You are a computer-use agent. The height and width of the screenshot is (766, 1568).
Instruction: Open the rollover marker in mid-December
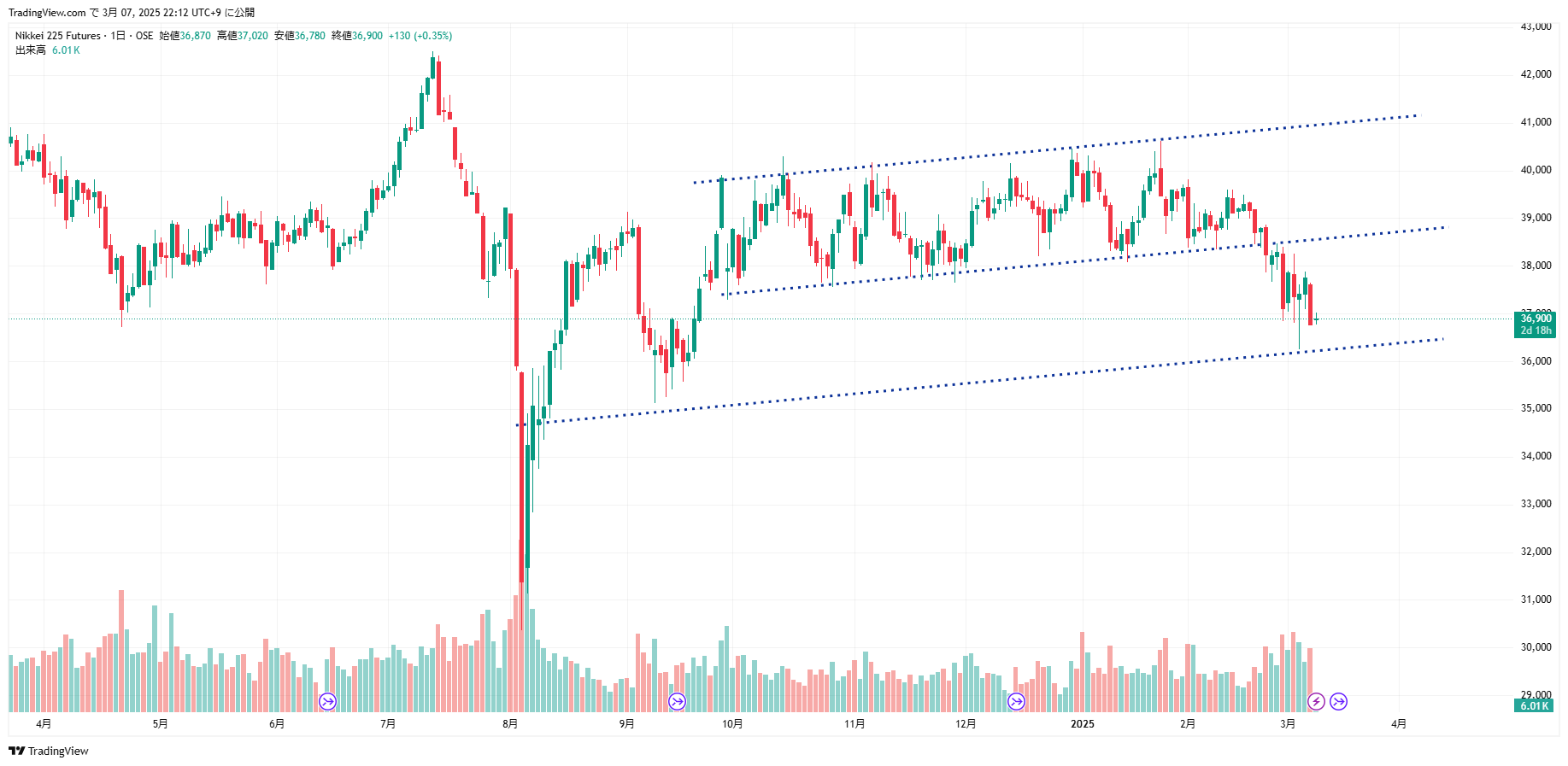pyautogui.click(x=1016, y=702)
